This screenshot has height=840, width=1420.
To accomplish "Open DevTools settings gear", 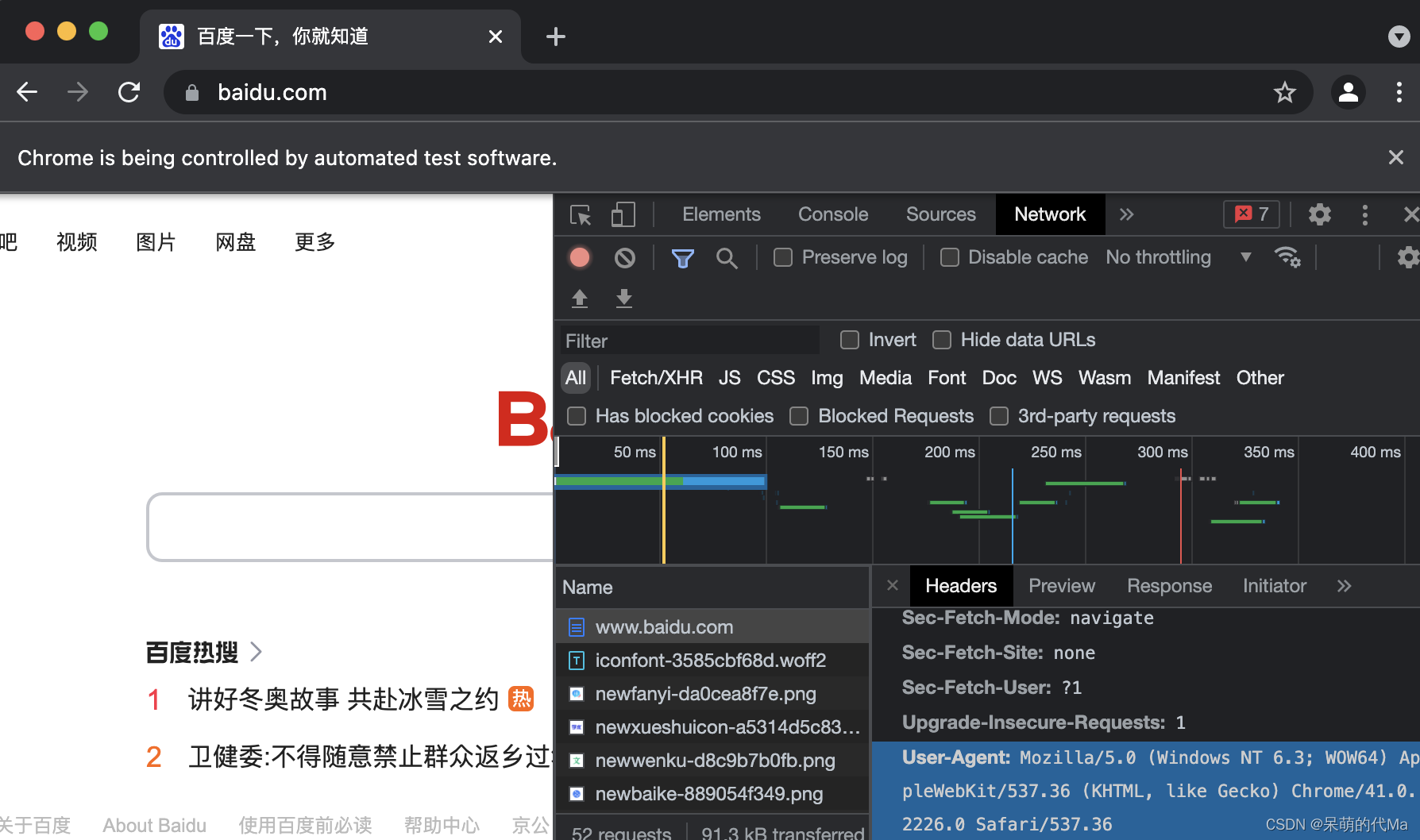I will [1320, 214].
